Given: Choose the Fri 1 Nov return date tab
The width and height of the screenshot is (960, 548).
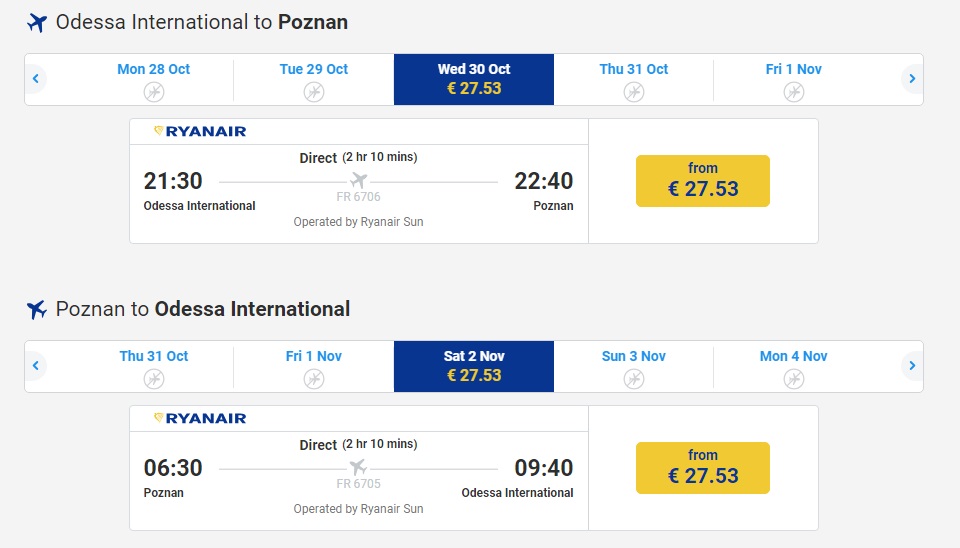Looking at the screenshot, I should point(314,366).
